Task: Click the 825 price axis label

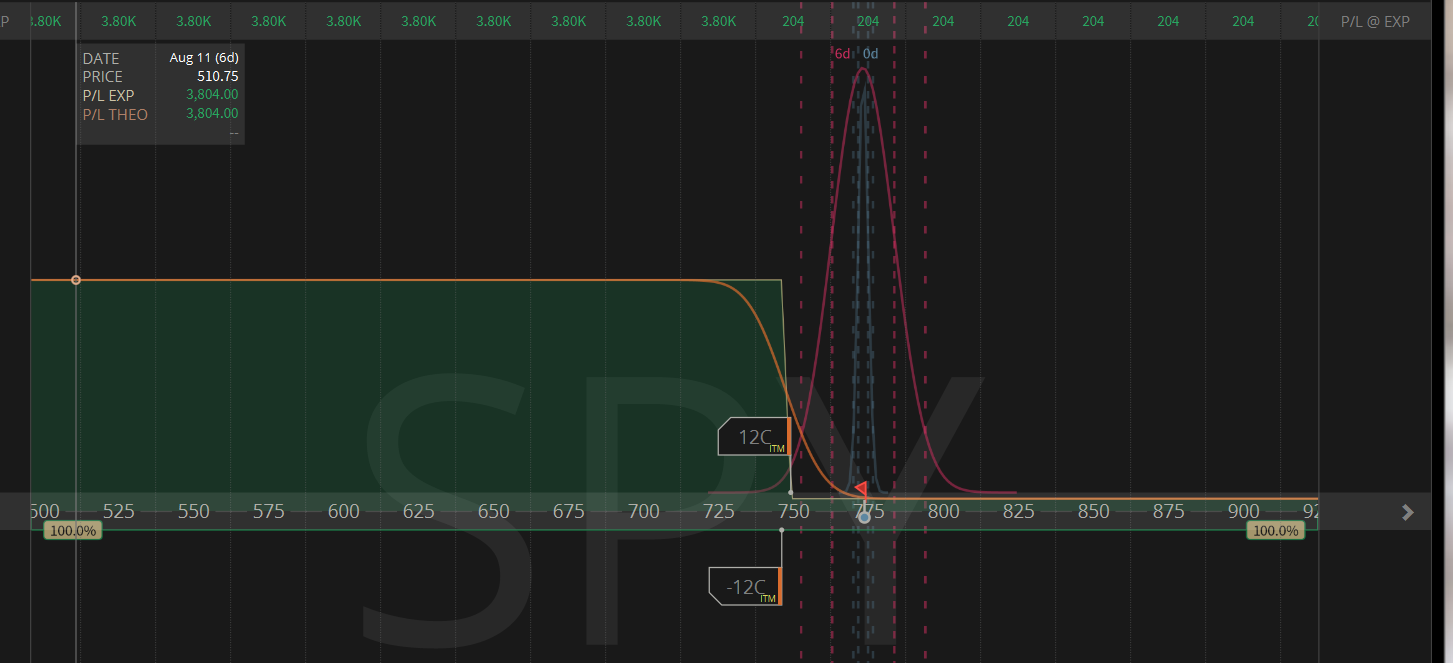Action: pos(1018,512)
